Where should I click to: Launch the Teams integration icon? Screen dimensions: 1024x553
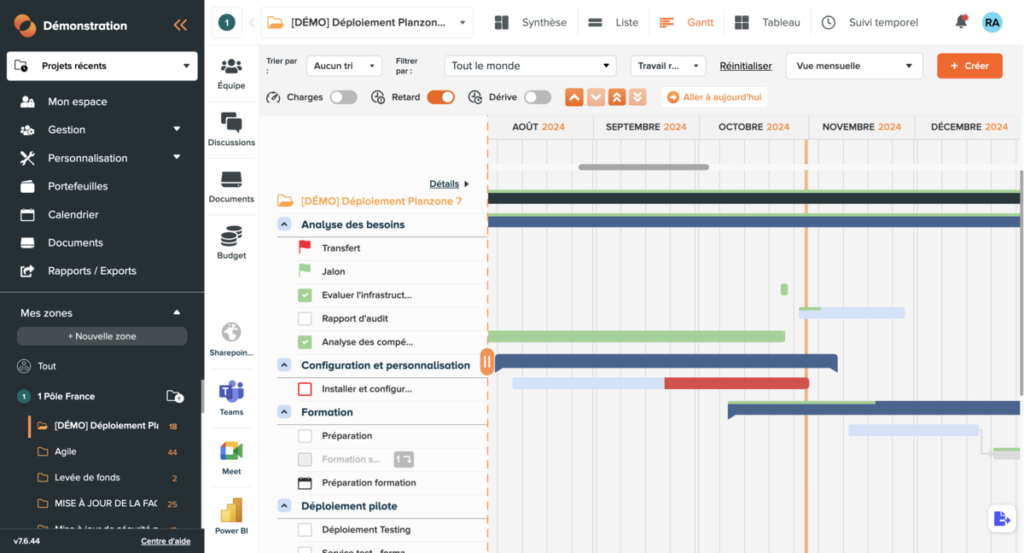231,393
